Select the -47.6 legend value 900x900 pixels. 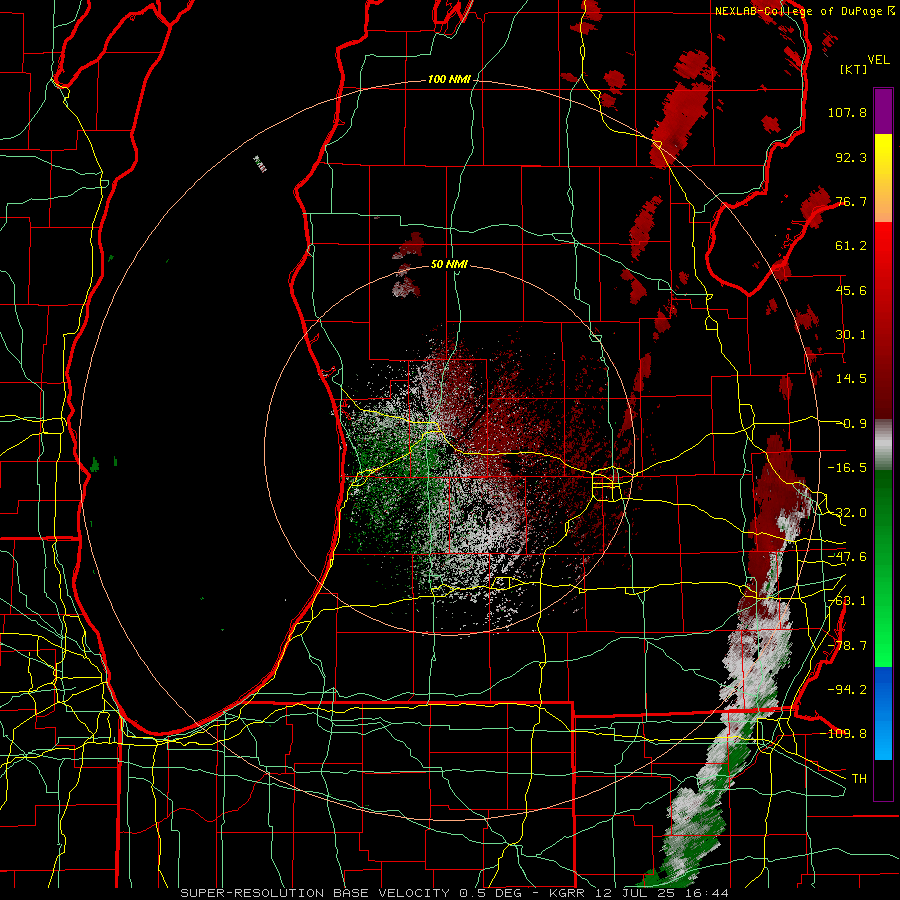847,557
